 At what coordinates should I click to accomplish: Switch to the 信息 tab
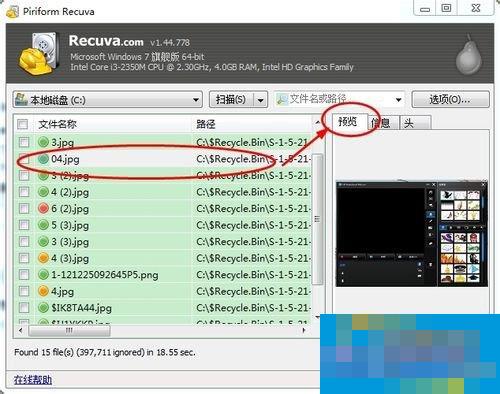pos(383,123)
